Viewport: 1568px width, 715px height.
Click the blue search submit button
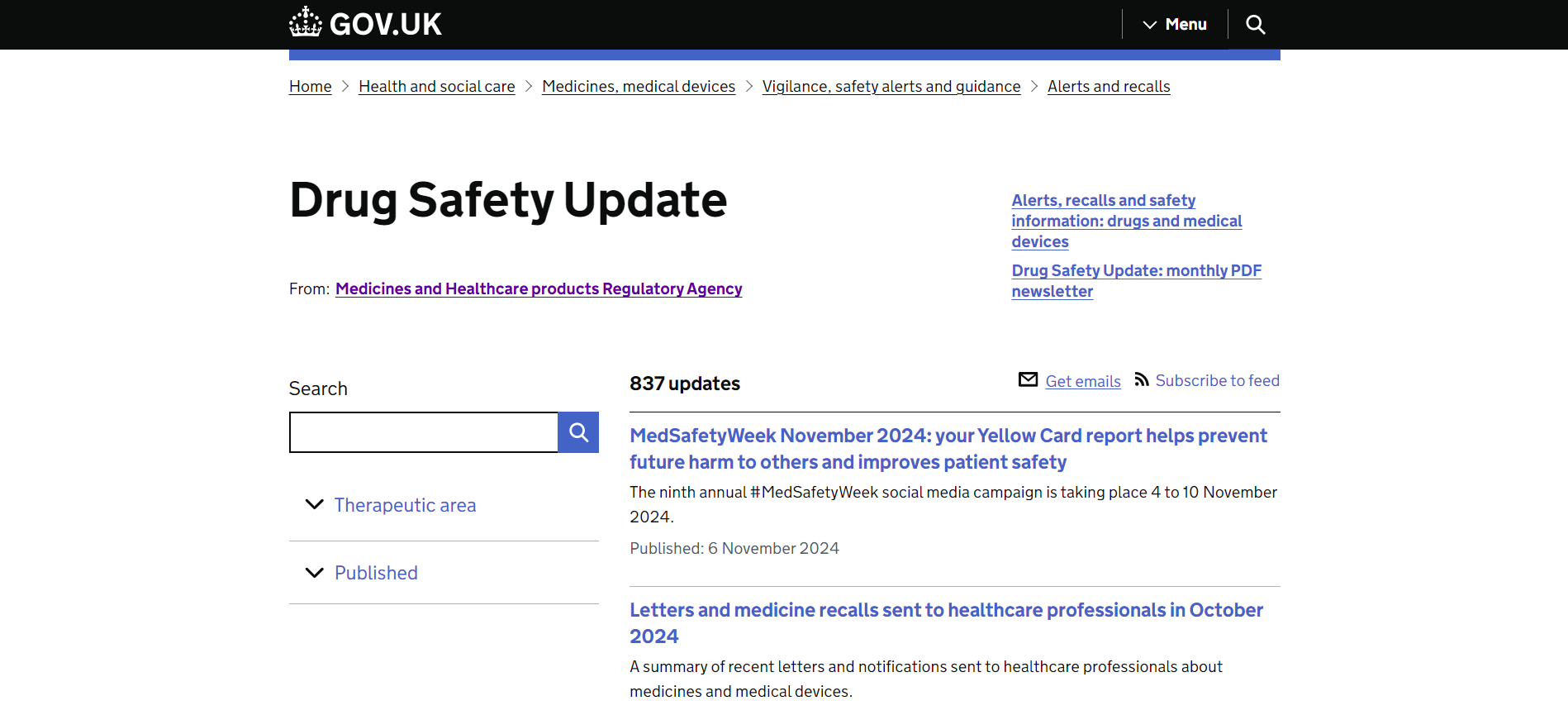coord(578,432)
